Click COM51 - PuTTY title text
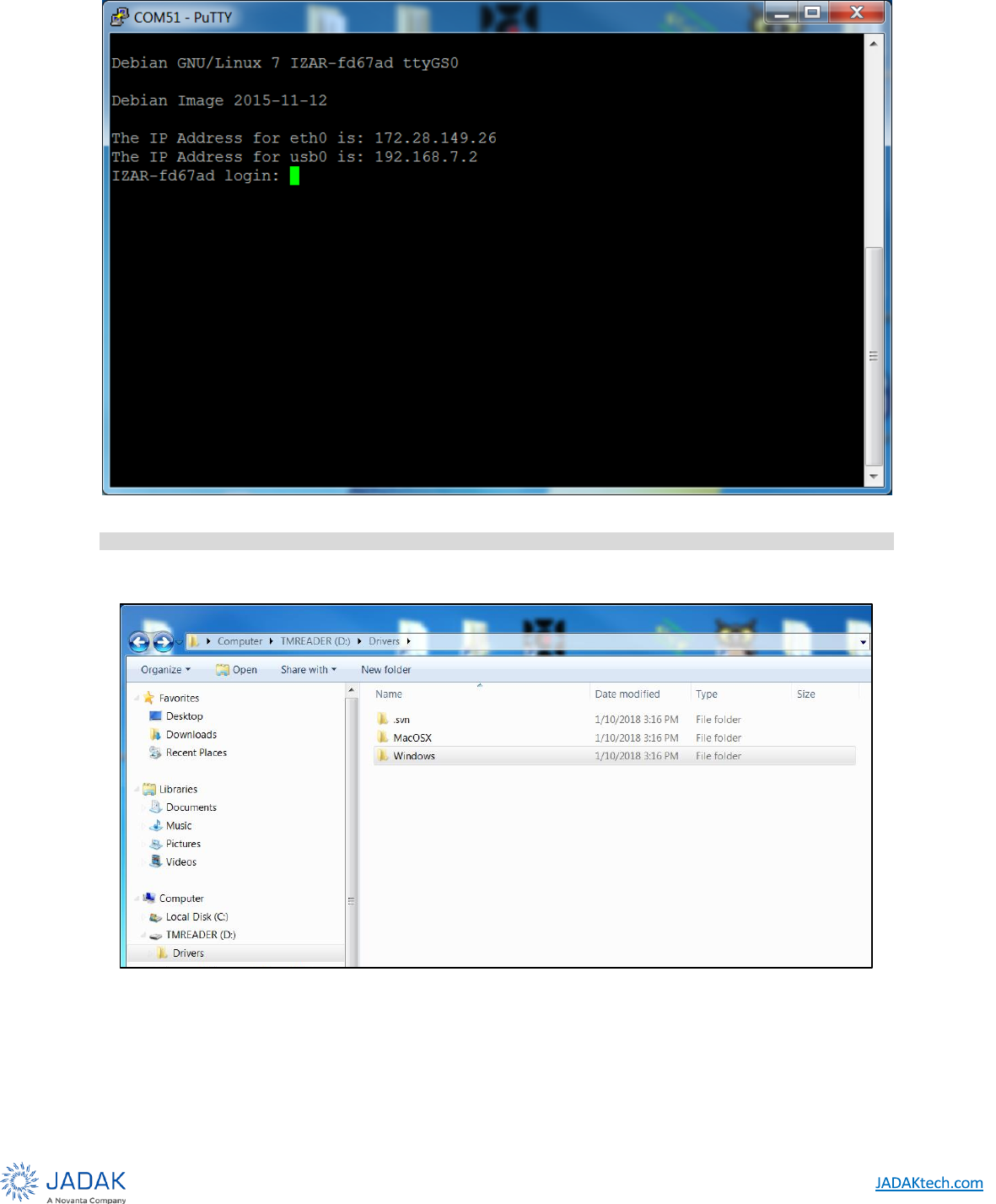This screenshot has width=996, height=1204. pos(183,17)
